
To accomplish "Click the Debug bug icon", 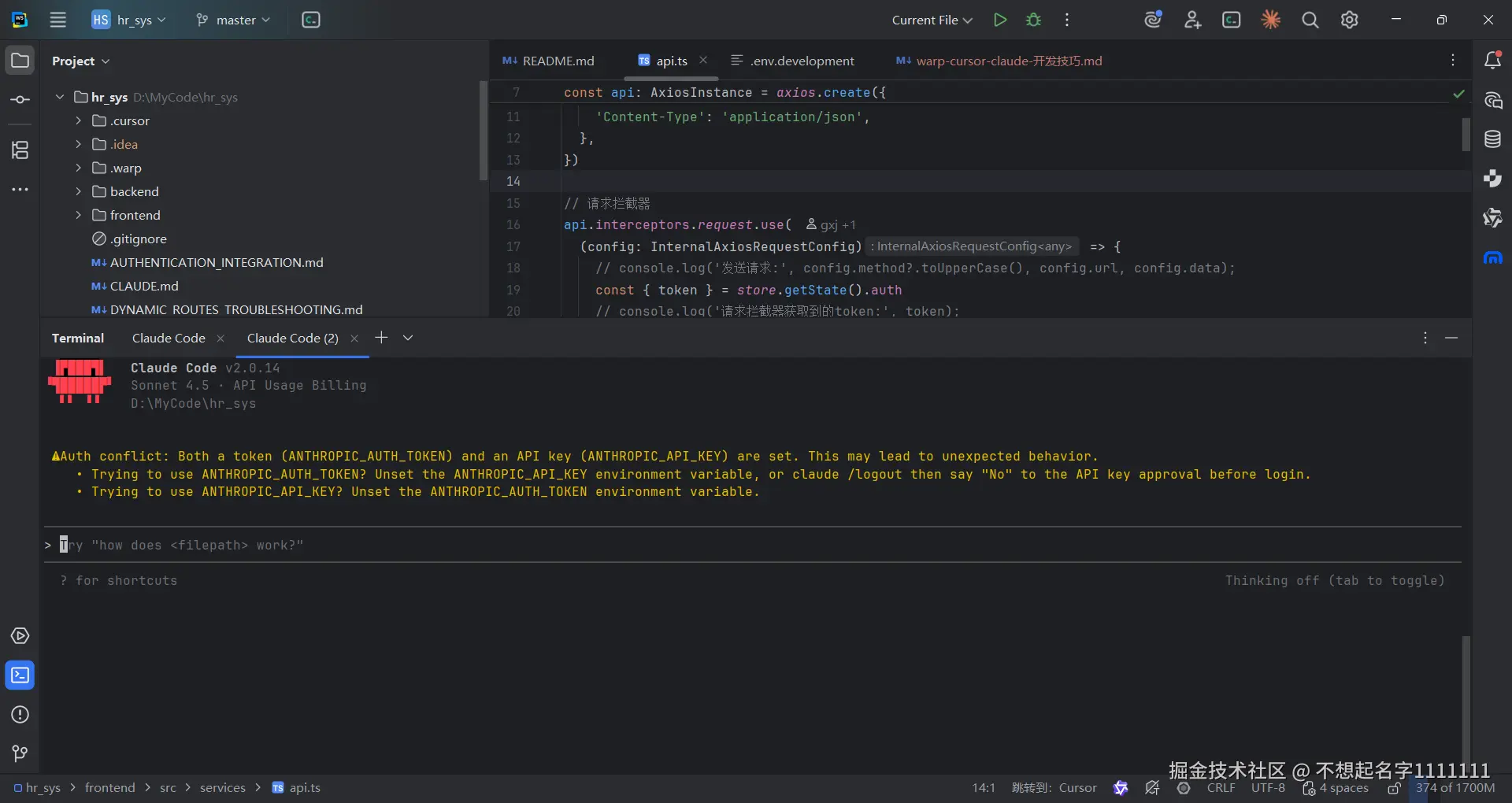I will [x=1033, y=20].
